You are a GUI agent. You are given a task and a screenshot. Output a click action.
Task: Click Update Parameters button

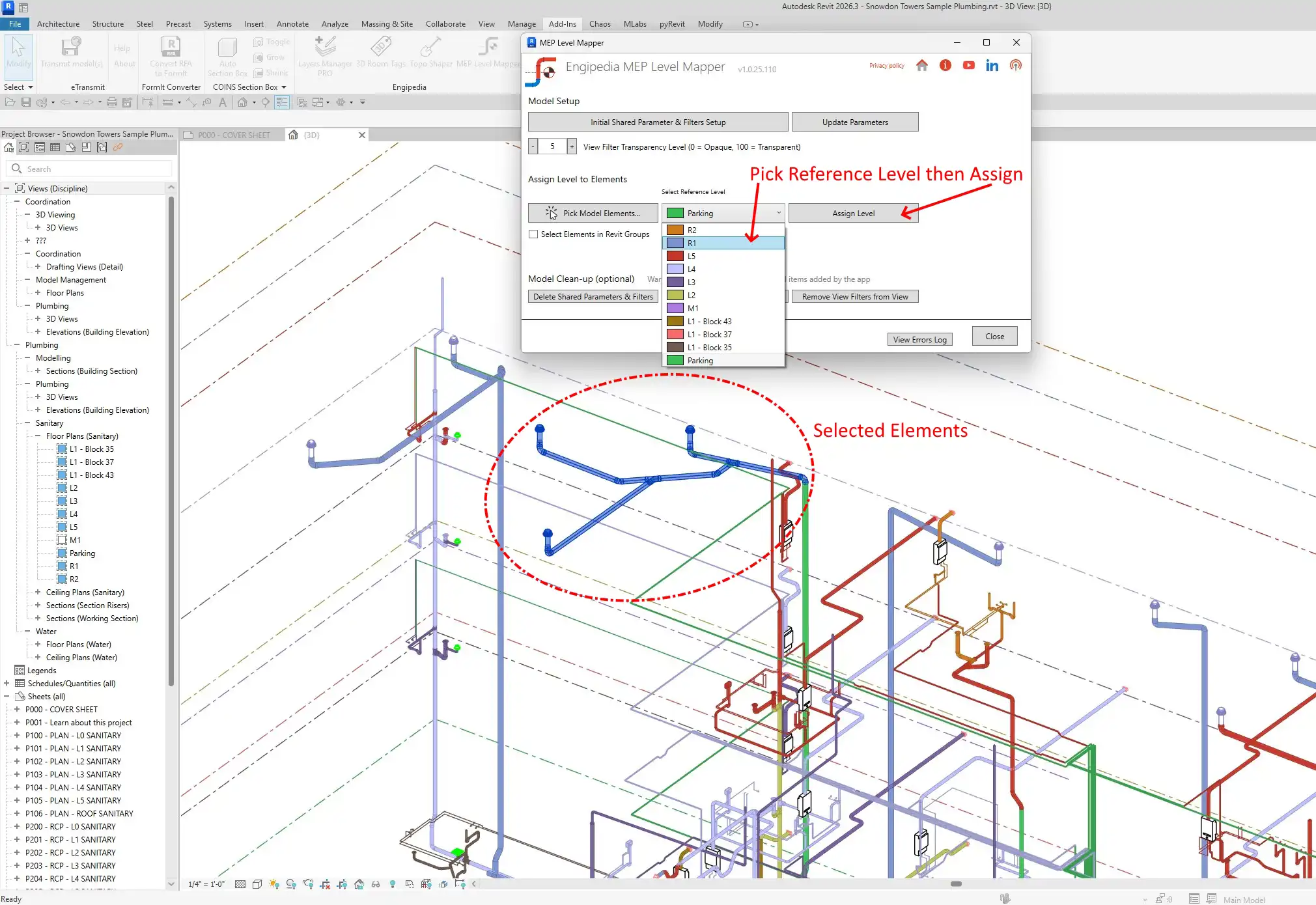pos(854,122)
